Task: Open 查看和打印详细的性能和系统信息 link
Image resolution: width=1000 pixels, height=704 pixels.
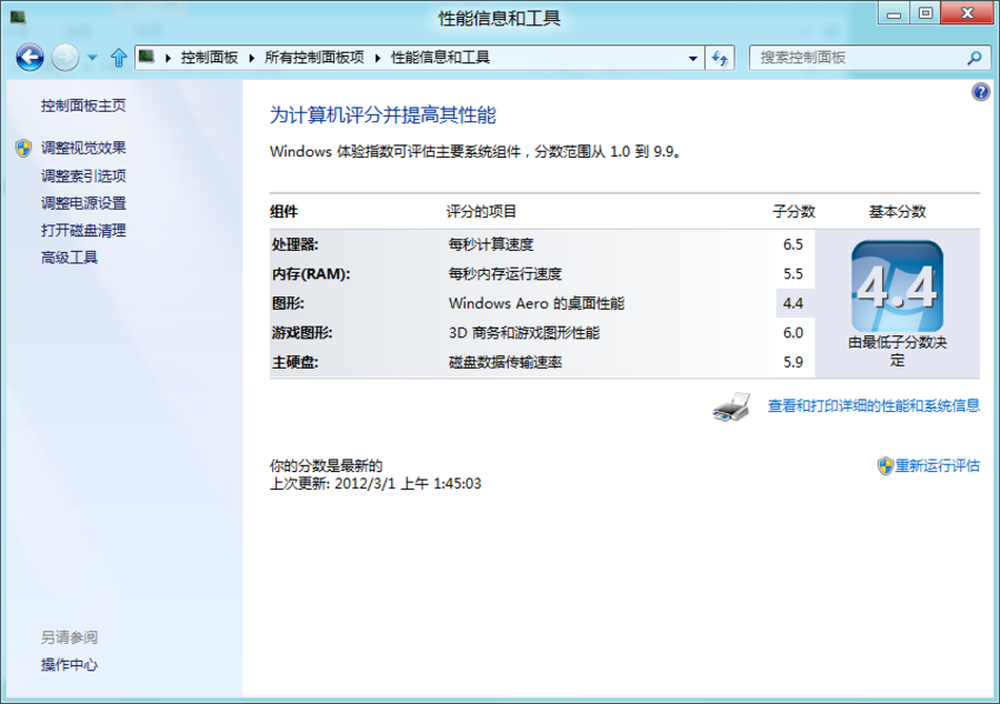Action: coord(873,406)
